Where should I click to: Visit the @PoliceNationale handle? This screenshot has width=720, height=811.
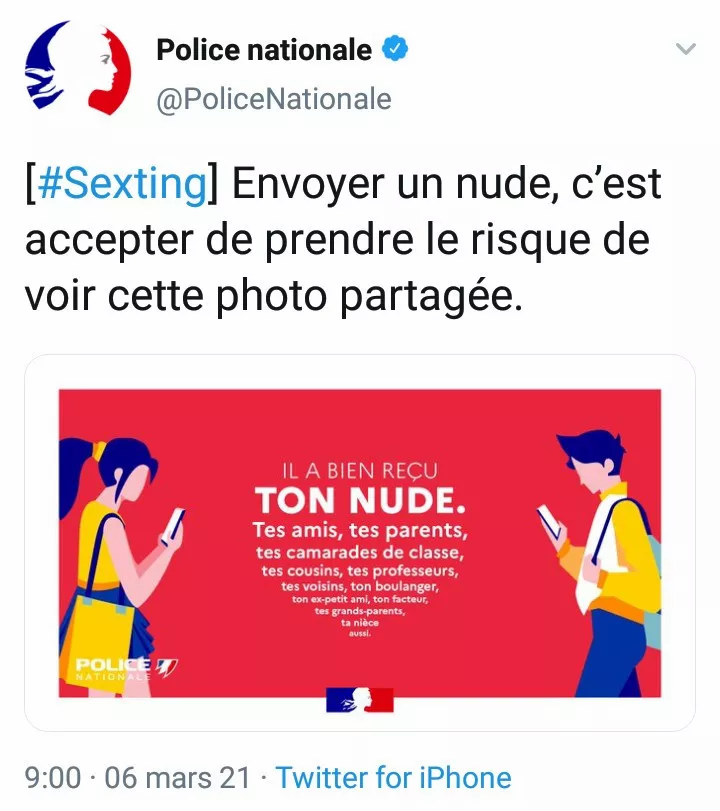coord(274,99)
